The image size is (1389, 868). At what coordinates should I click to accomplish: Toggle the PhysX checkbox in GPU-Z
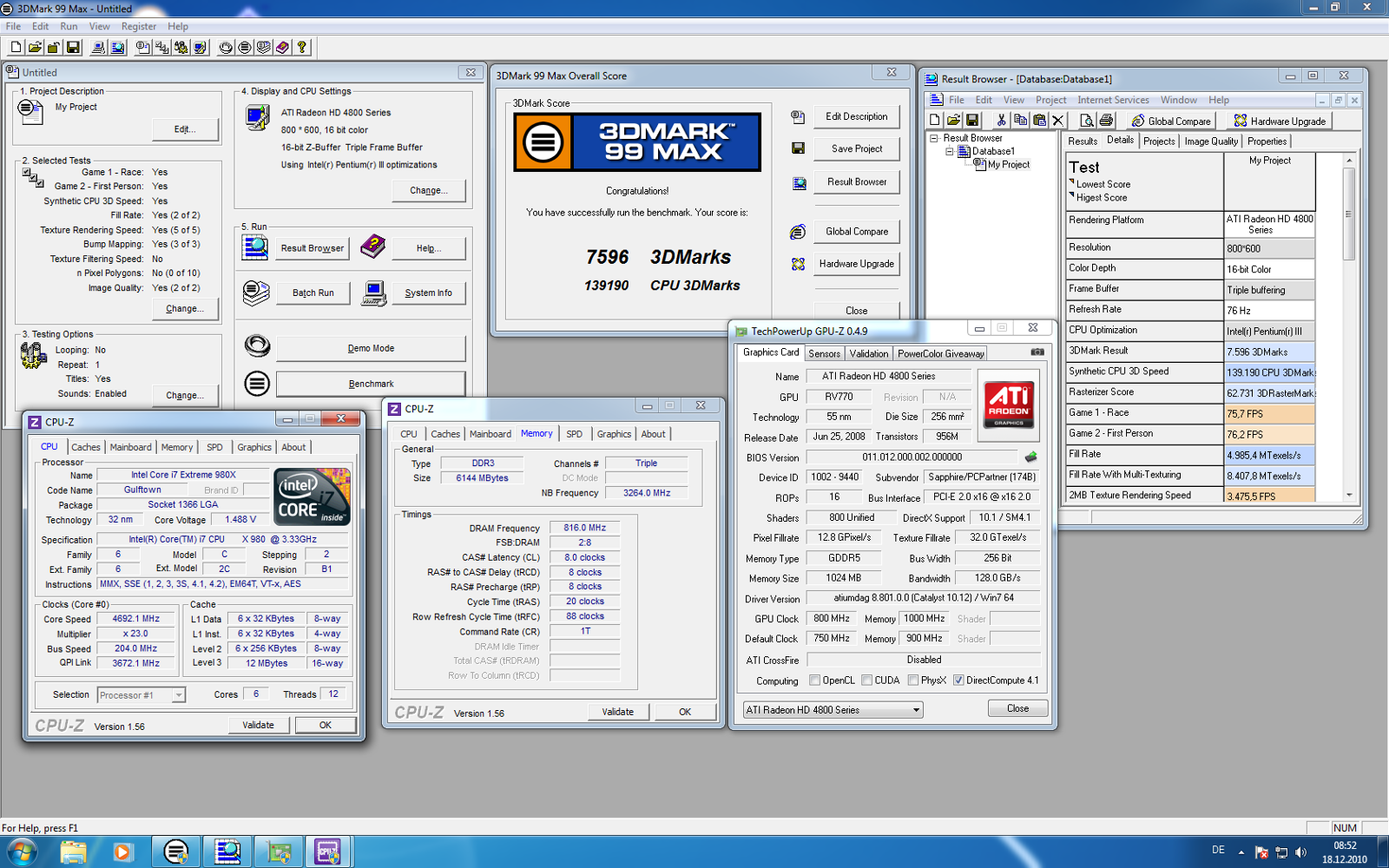coord(913,681)
